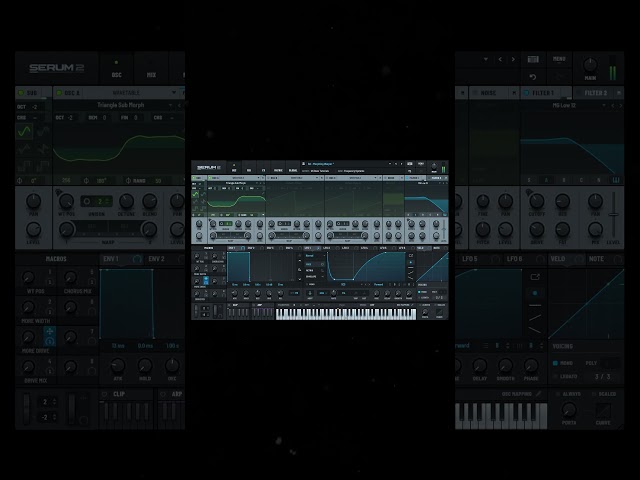The width and height of the screenshot is (640, 480).
Task: Click filter LEVEL slider in enlarged right view
Action: [613, 215]
